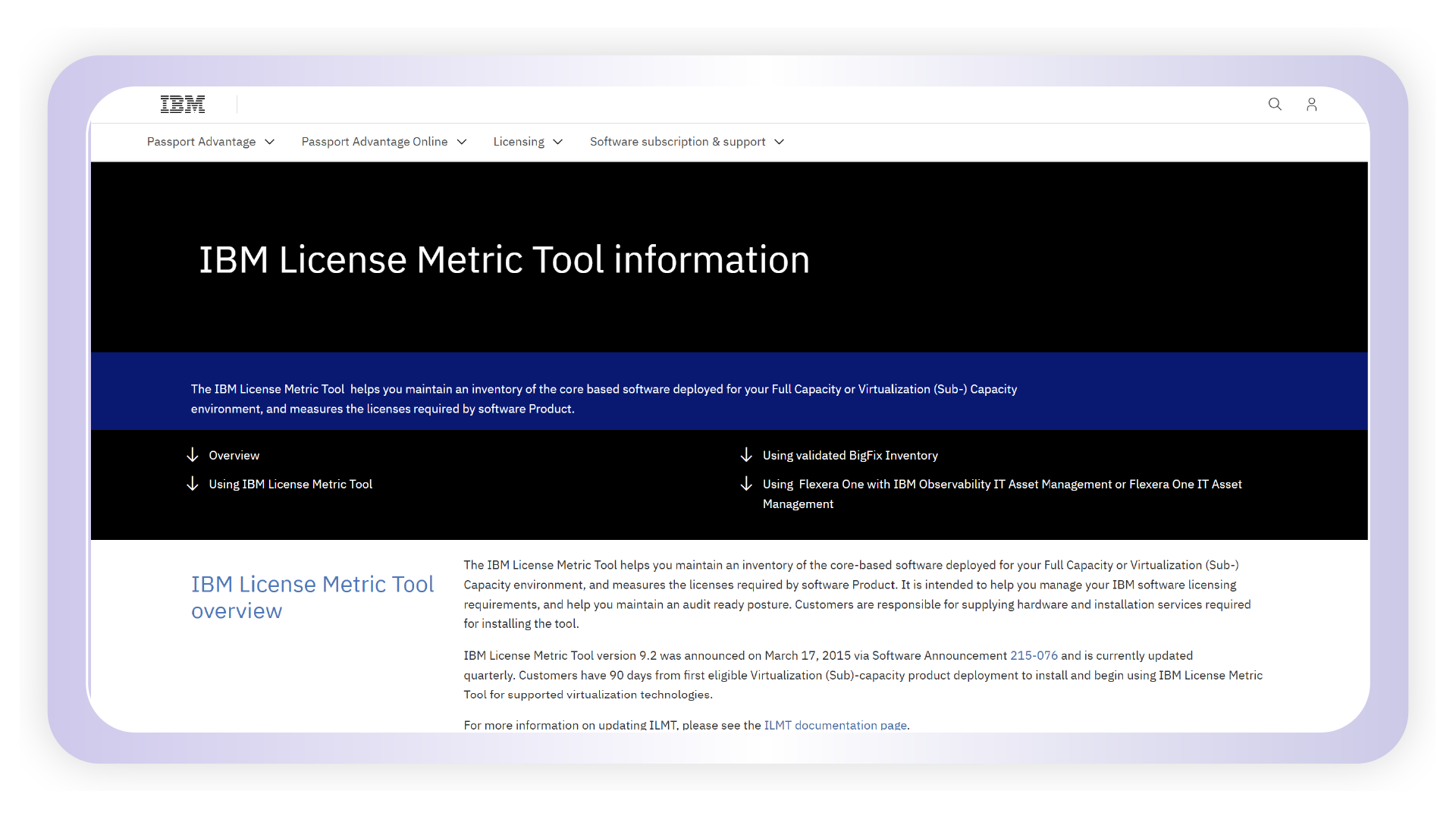Image resolution: width=1456 pixels, height=819 pixels.
Task: Expand the Passport Advantage dropdown
Action: [271, 142]
